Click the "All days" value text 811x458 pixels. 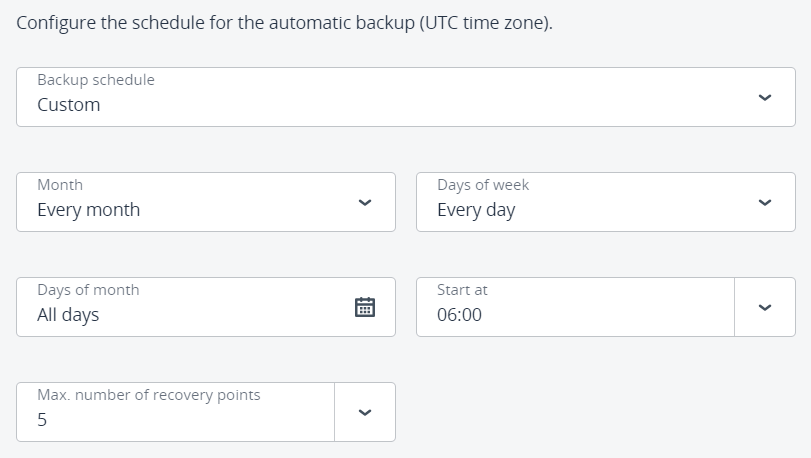pyautogui.click(x=68, y=315)
